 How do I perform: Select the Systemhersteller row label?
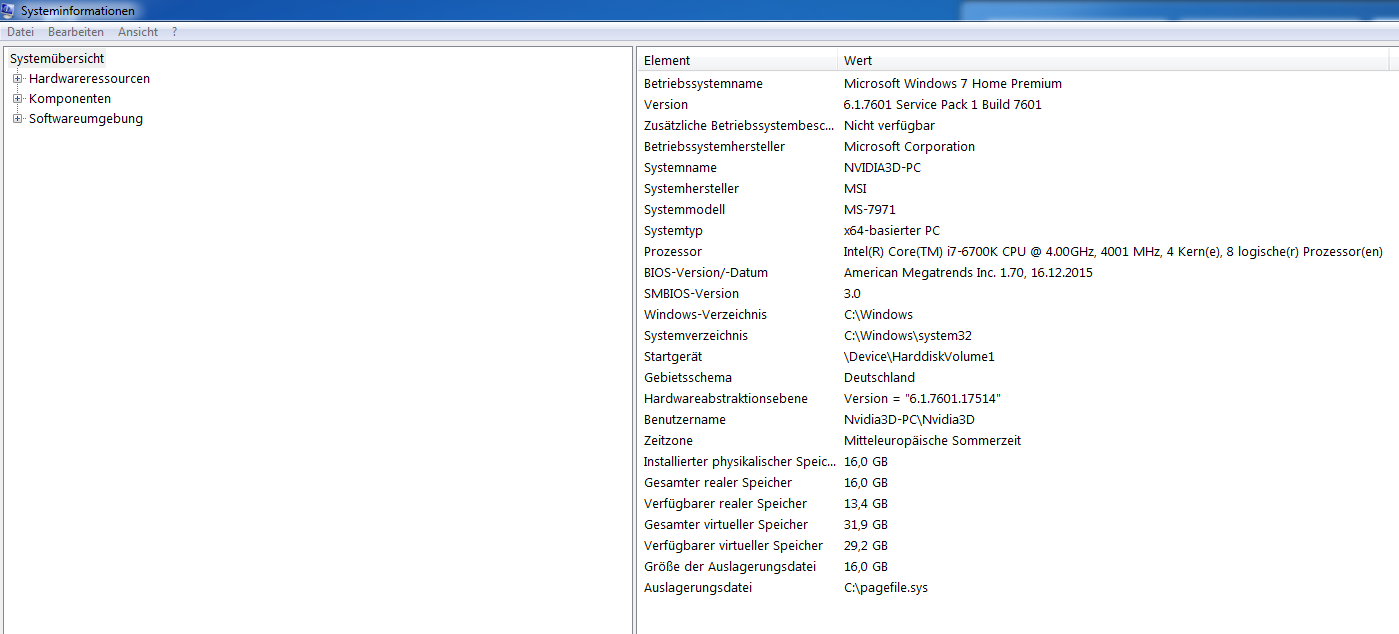tap(691, 189)
